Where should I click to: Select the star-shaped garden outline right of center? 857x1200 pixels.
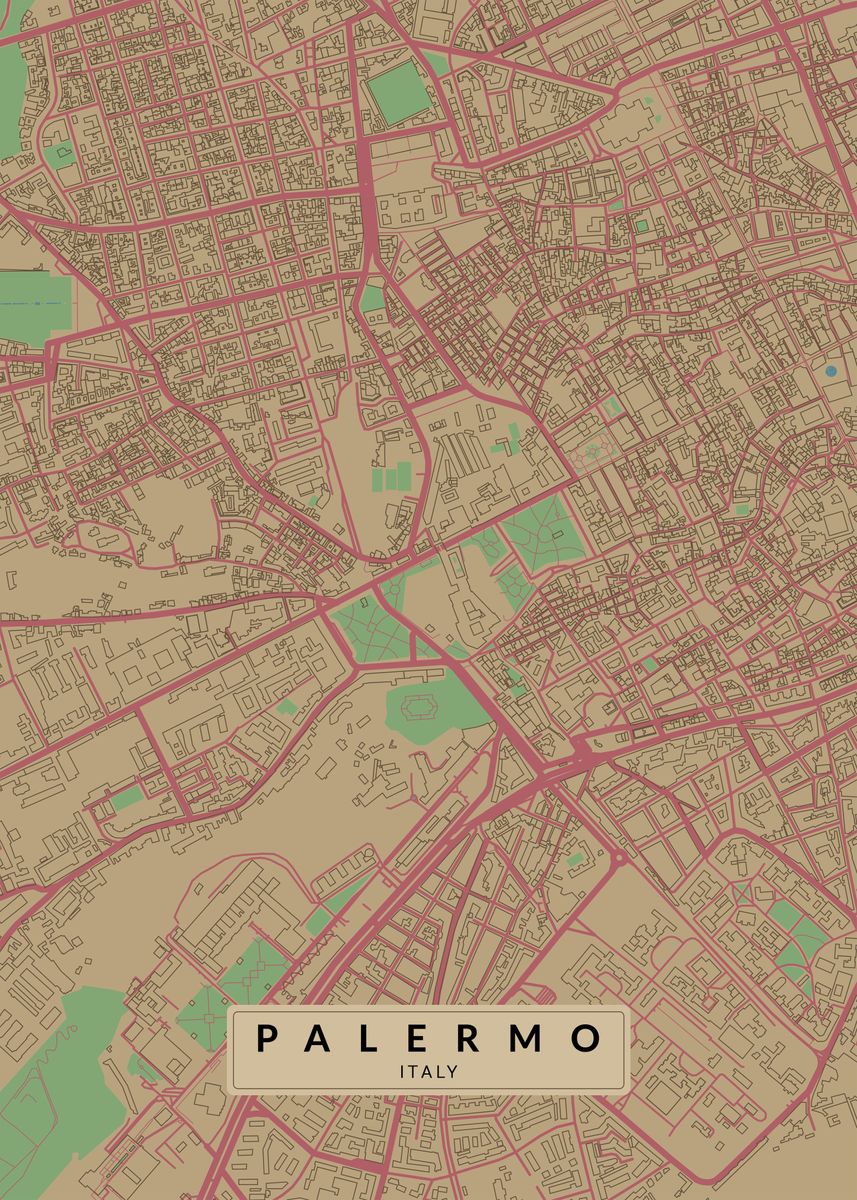[590, 453]
